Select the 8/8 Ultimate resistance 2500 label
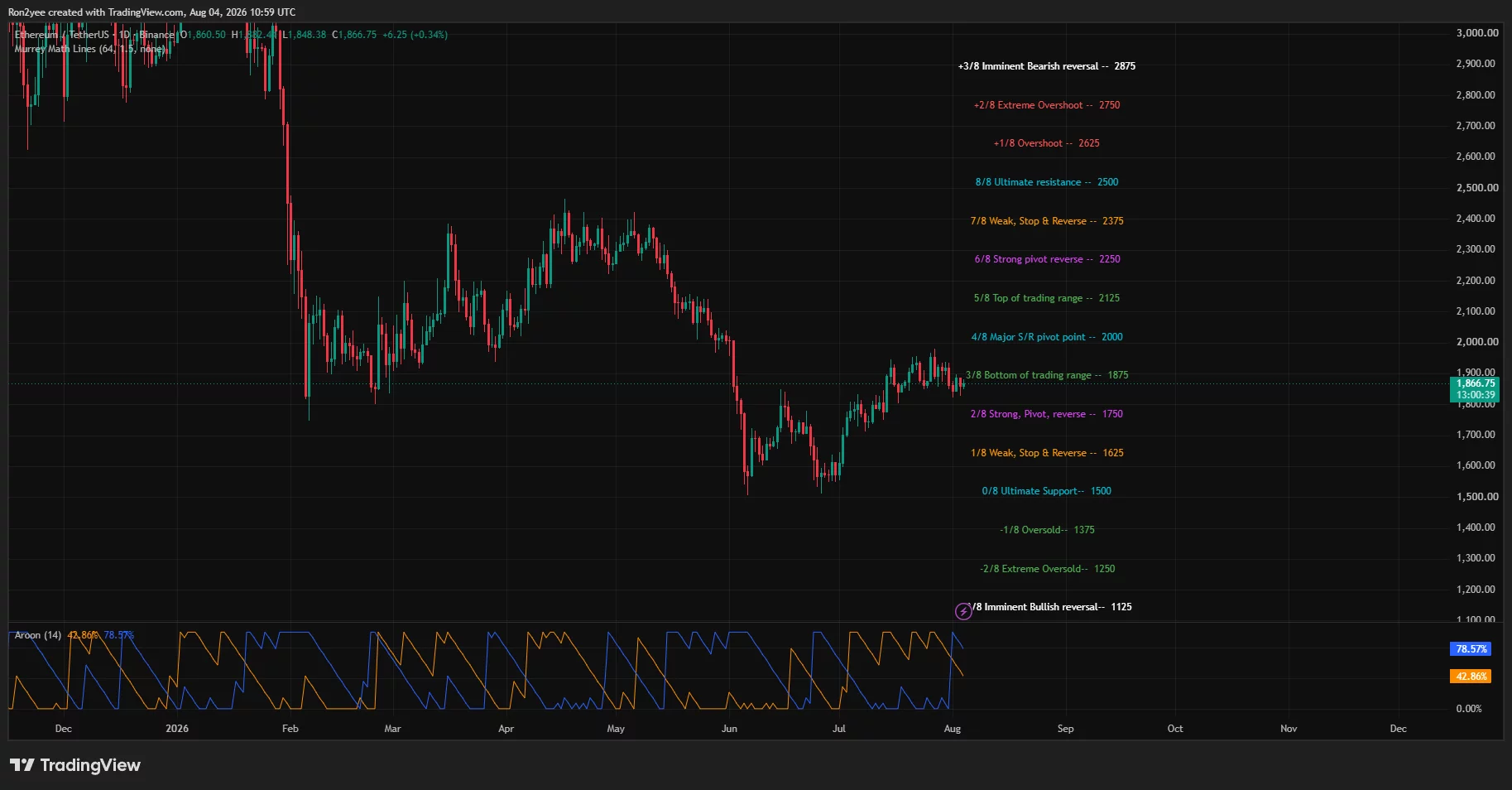This screenshot has height=790, width=1512. click(1046, 182)
